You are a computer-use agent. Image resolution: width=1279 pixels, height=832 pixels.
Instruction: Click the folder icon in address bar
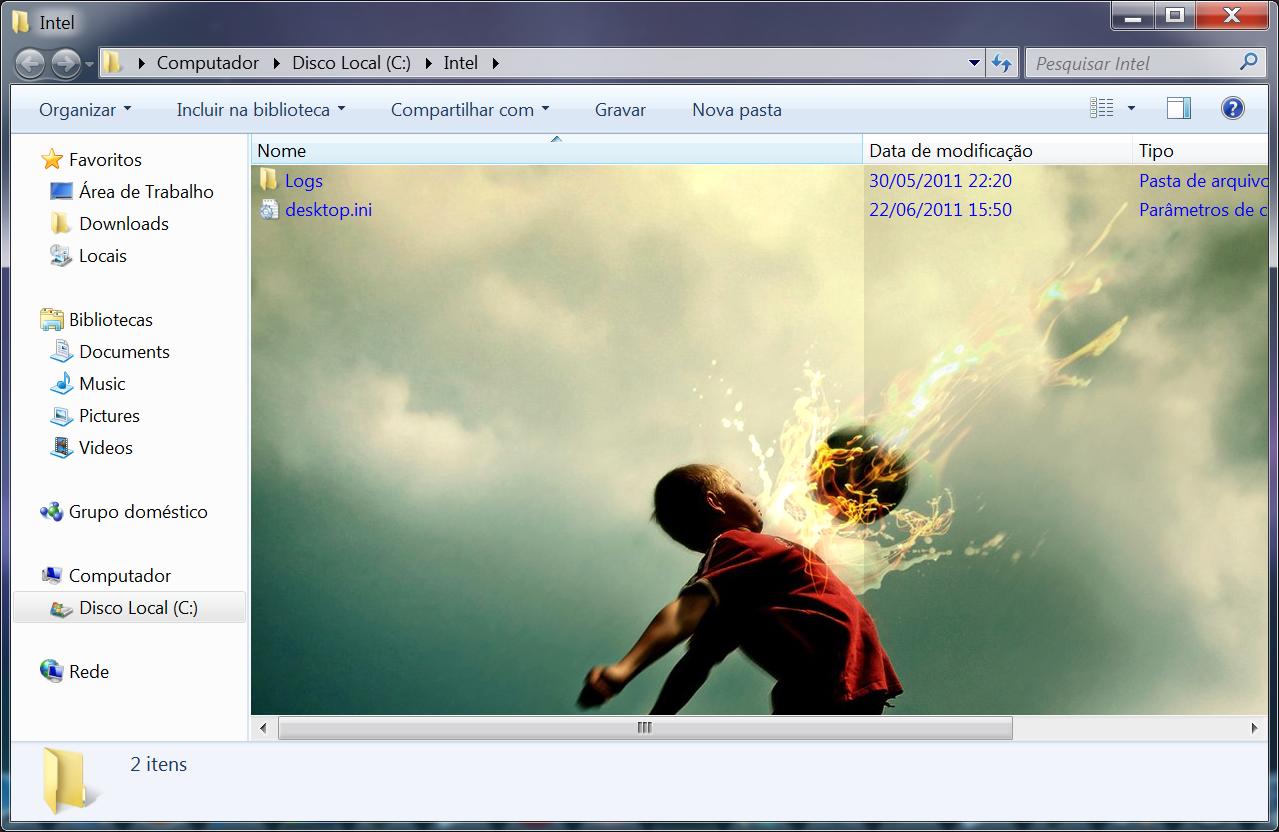[113, 63]
